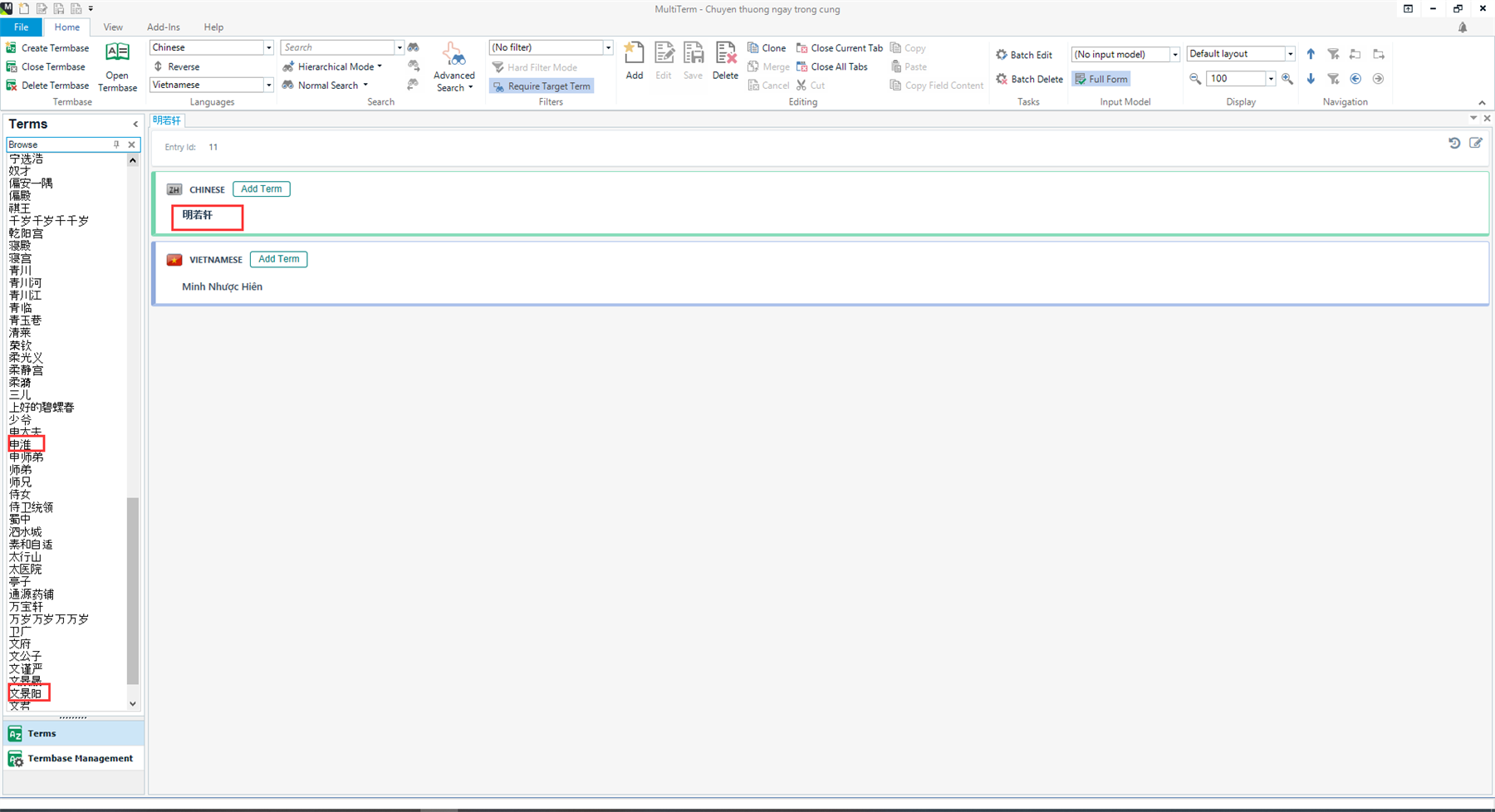Click notification bell icon
This screenshot has width=1495, height=812.
tap(1463, 27)
